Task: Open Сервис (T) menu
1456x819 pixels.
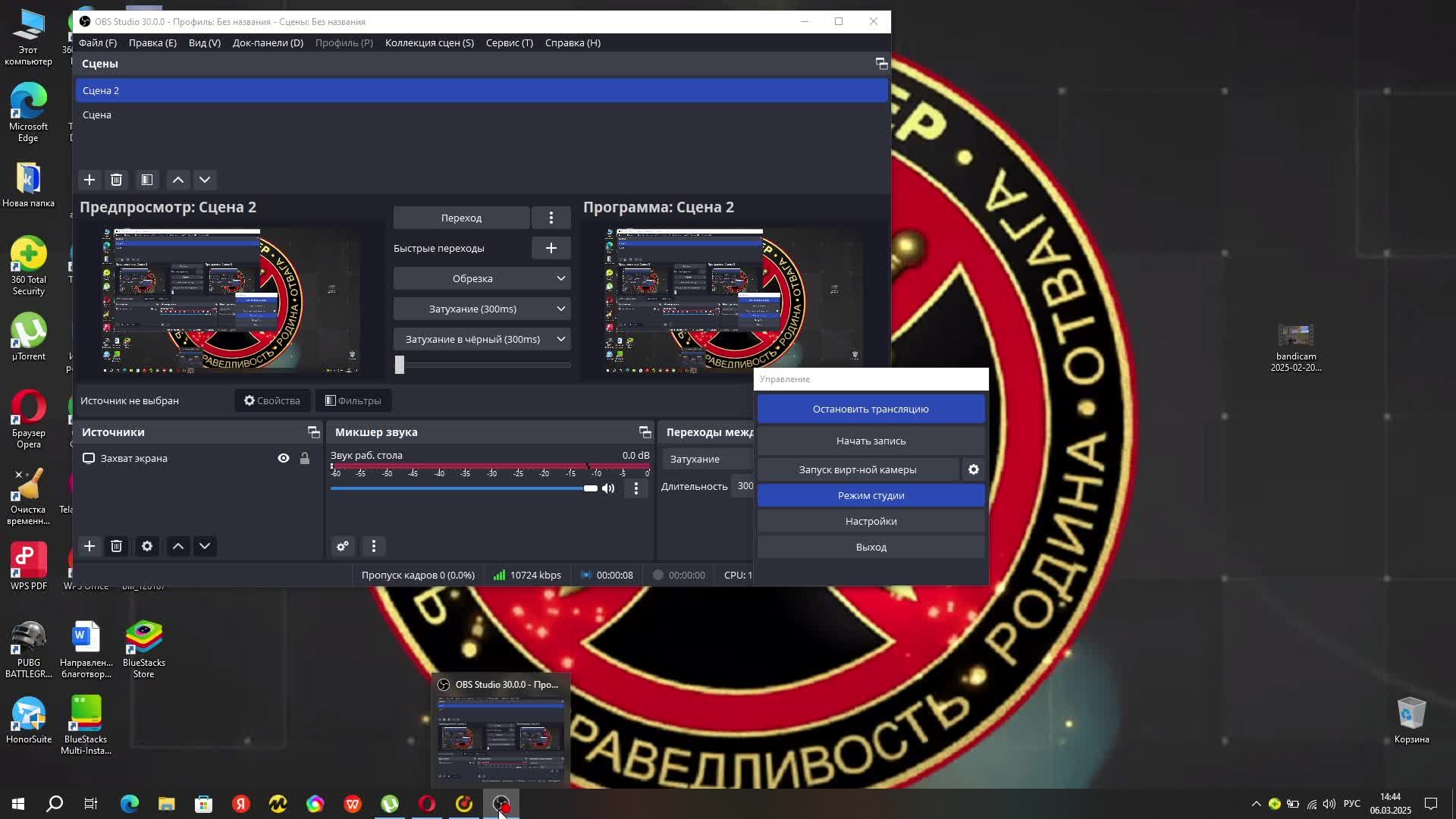Action: [x=510, y=42]
